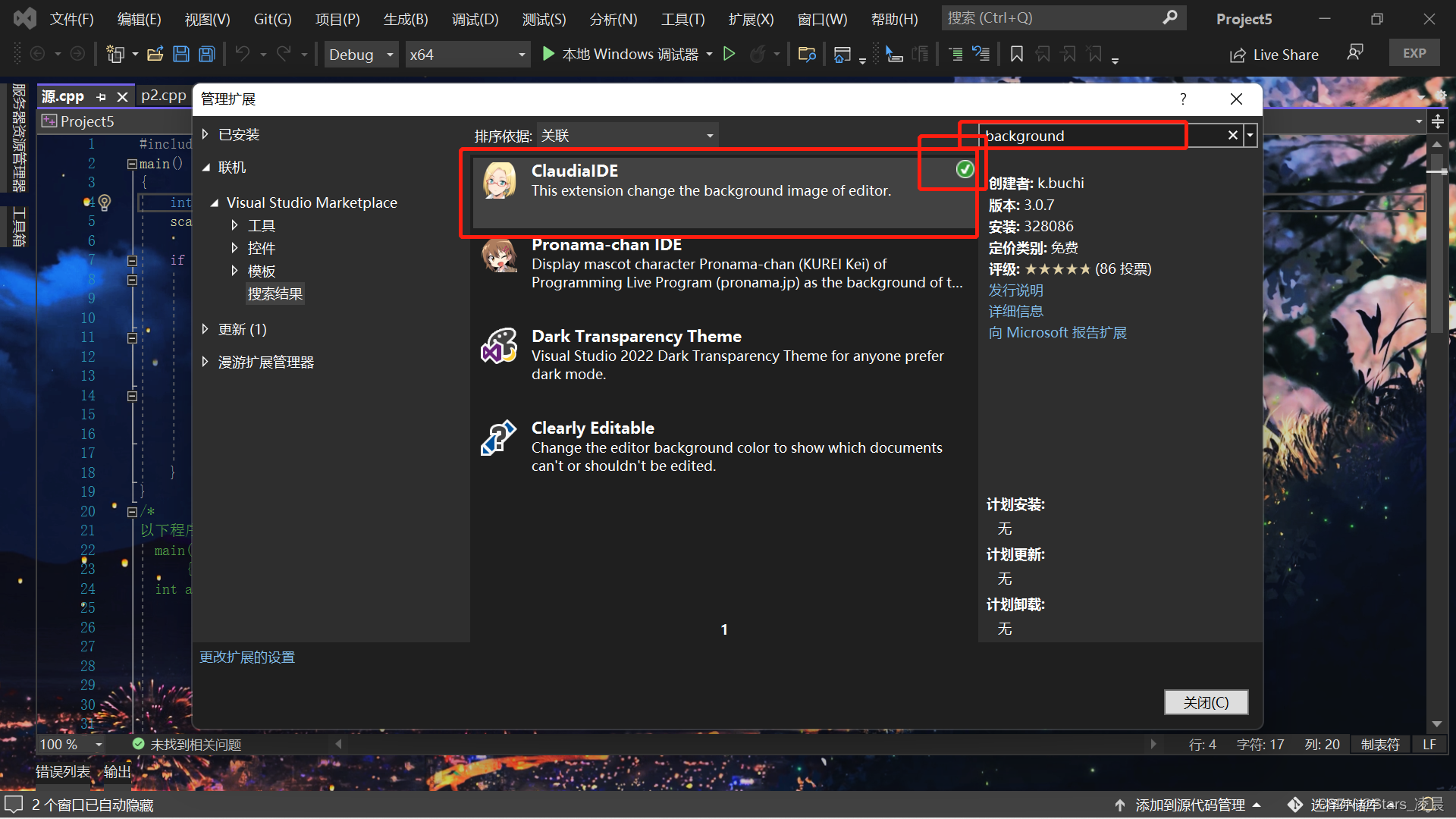Open the 编辑(E) menu
The height and width of the screenshot is (819, 1456).
click(x=140, y=19)
